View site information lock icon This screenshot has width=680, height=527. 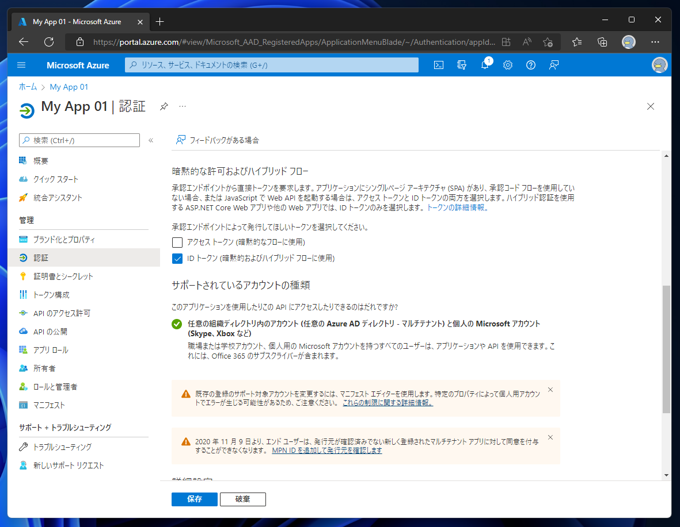[80, 42]
